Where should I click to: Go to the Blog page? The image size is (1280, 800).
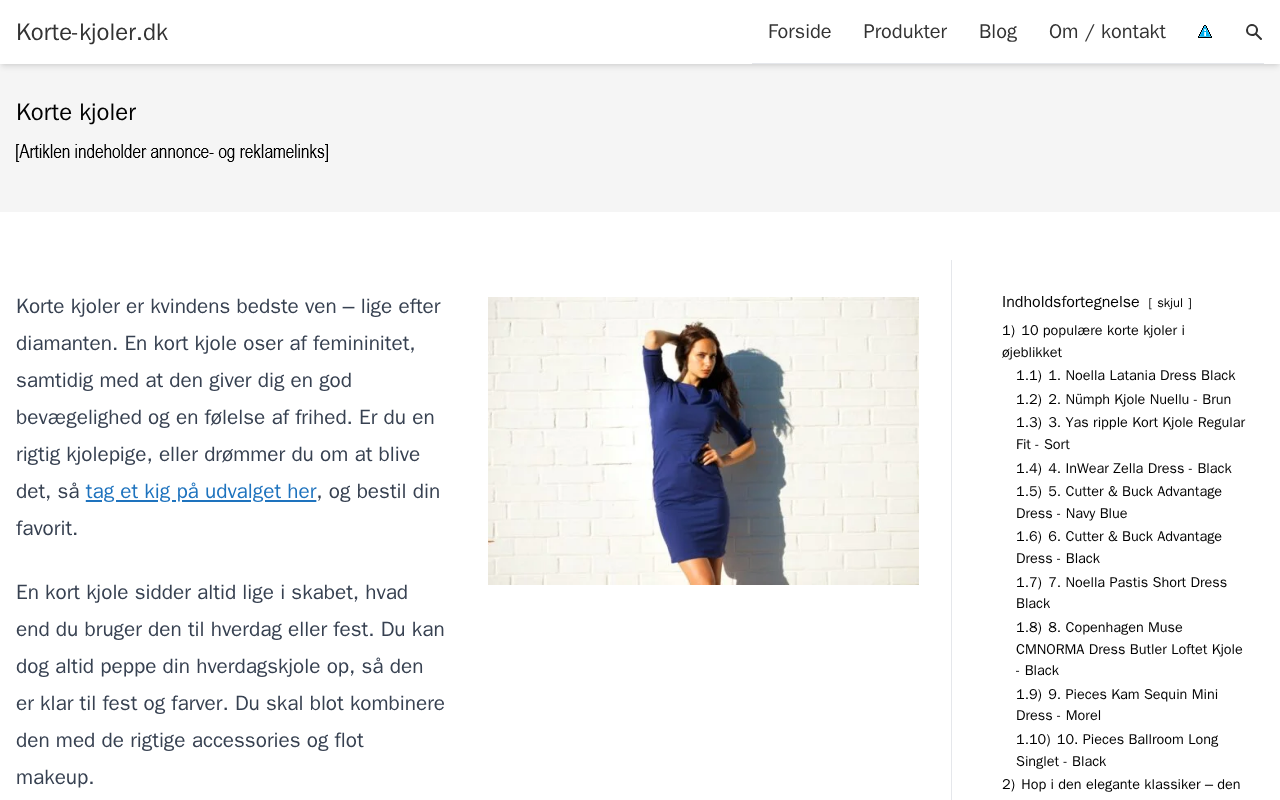pyautogui.click(x=998, y=32)
